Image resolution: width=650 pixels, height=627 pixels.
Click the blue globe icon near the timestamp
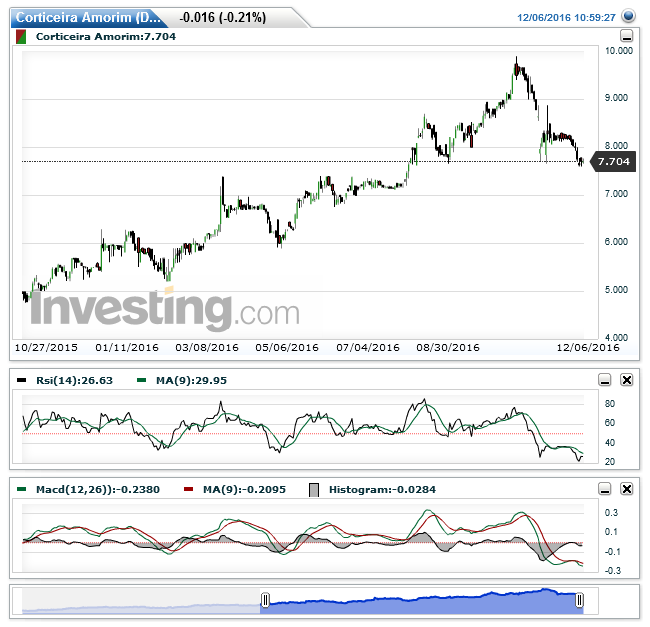[629, 16]
